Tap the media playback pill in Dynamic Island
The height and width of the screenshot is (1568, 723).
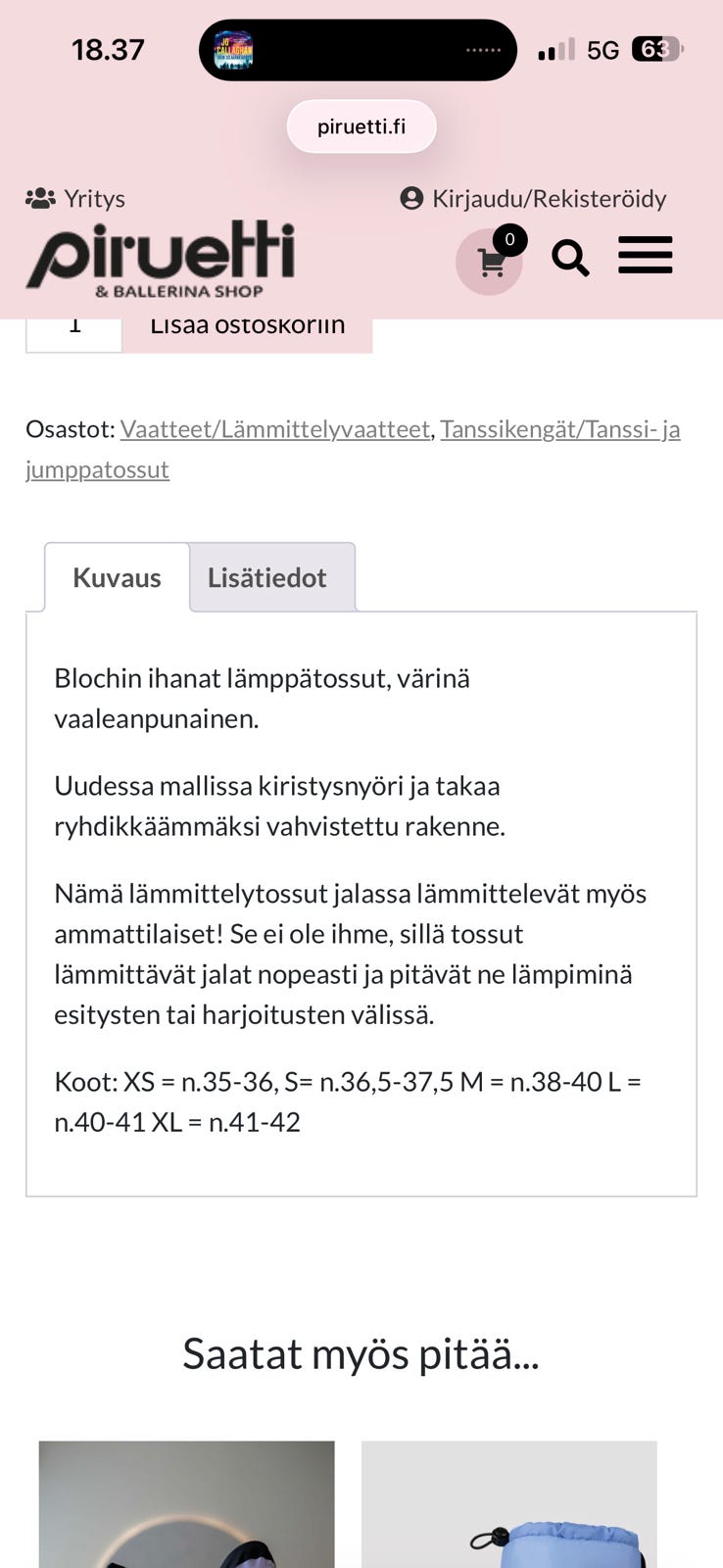coord(358,49)
